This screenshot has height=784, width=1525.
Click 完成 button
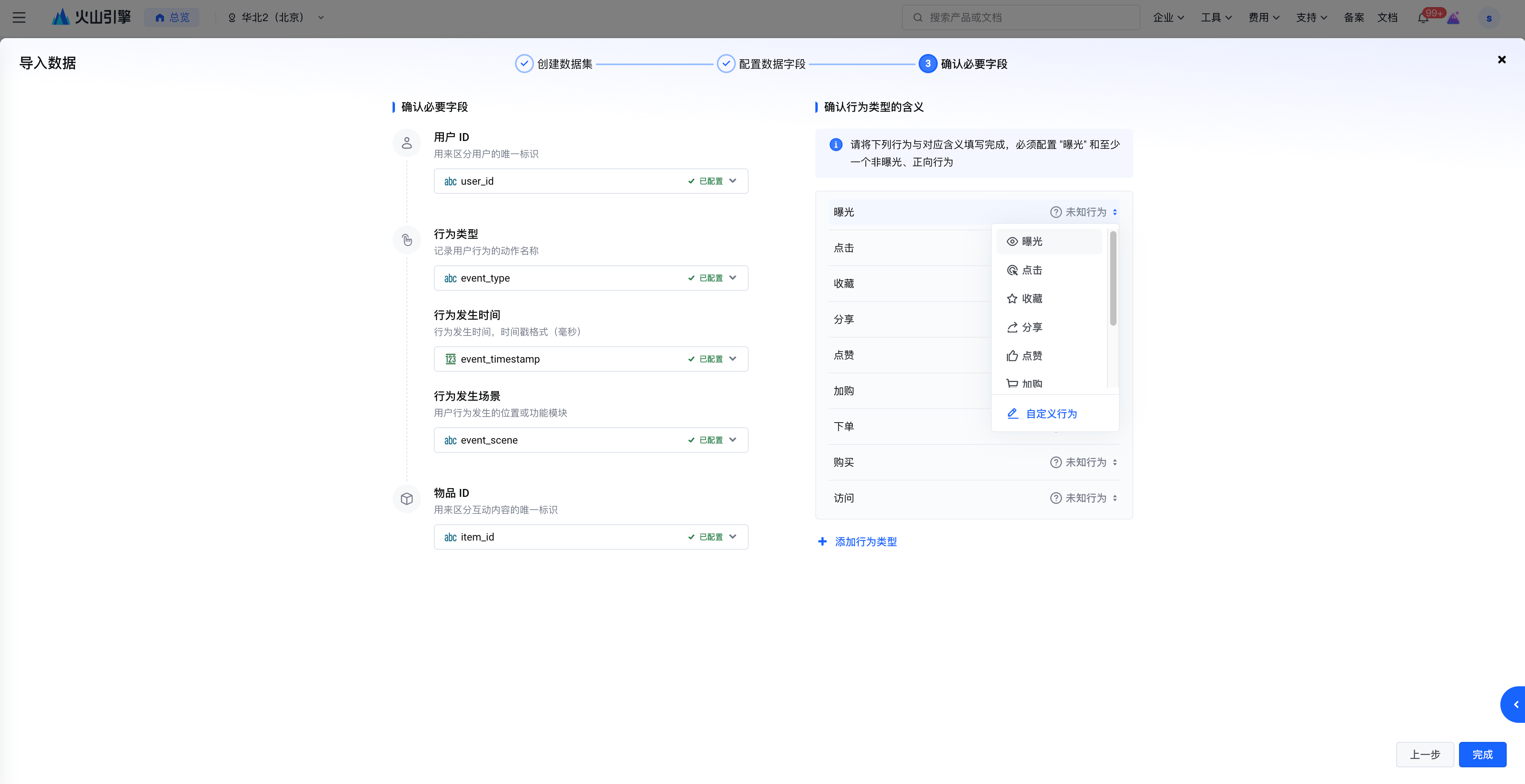tap(1482, 755)
